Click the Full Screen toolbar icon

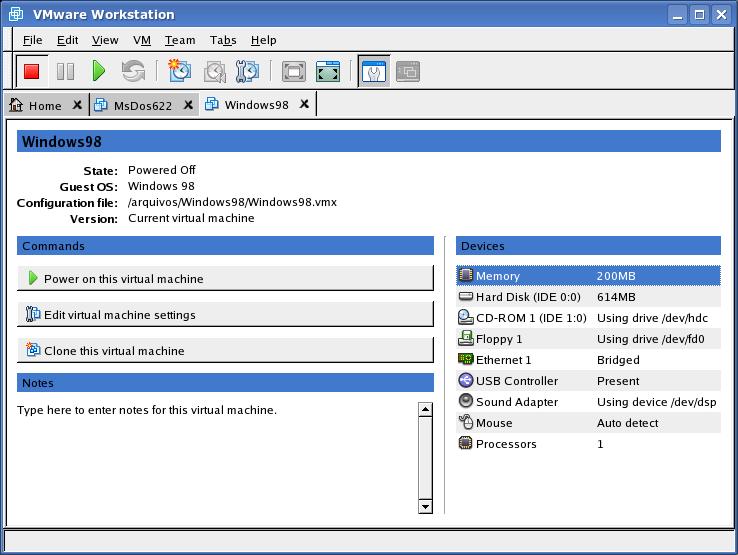tap(294, 72)
